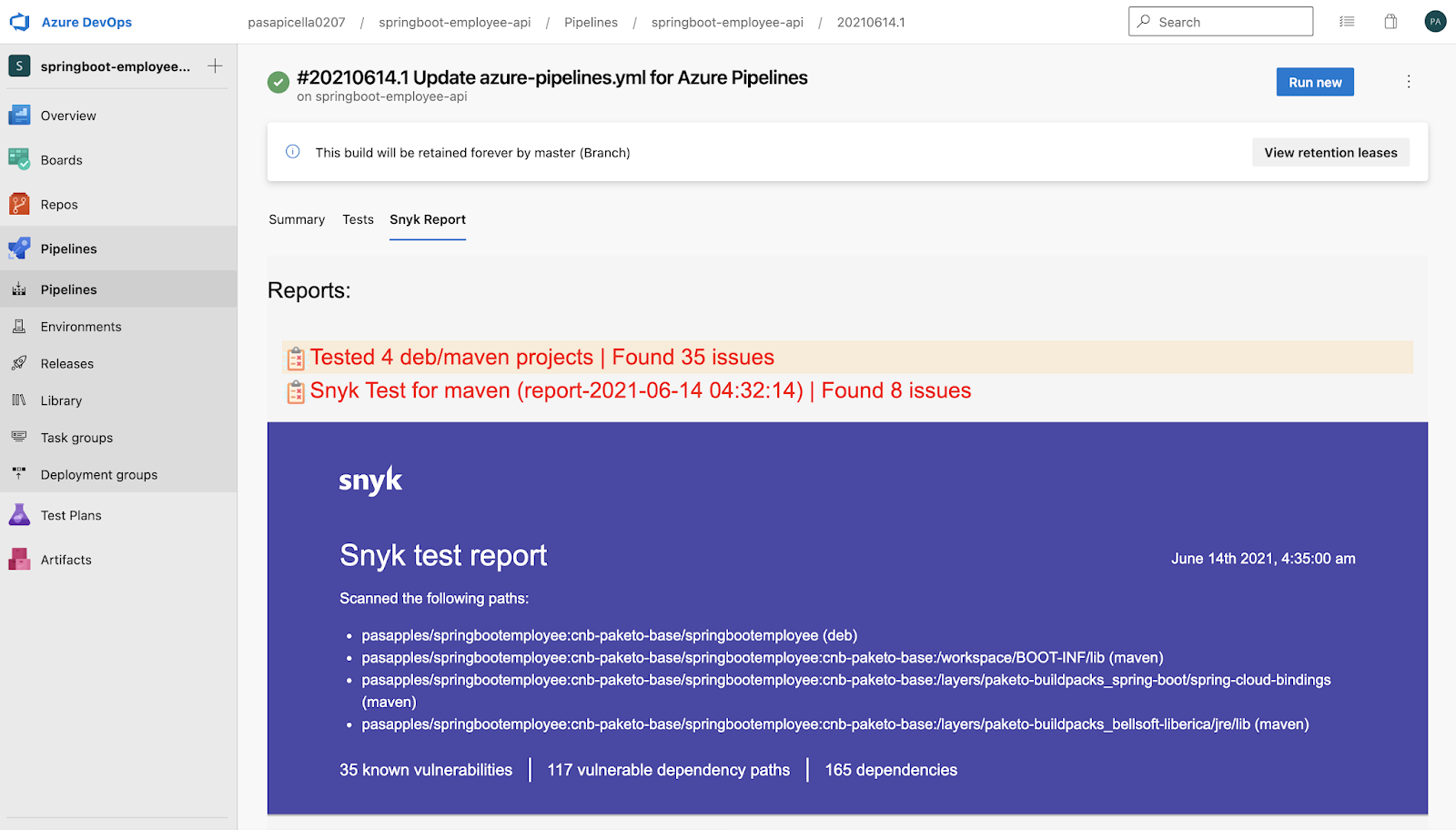
Task: Click report icon beside Tested 4 deb/maven projects
Action: pyautogui.click(x=296, y=359)
